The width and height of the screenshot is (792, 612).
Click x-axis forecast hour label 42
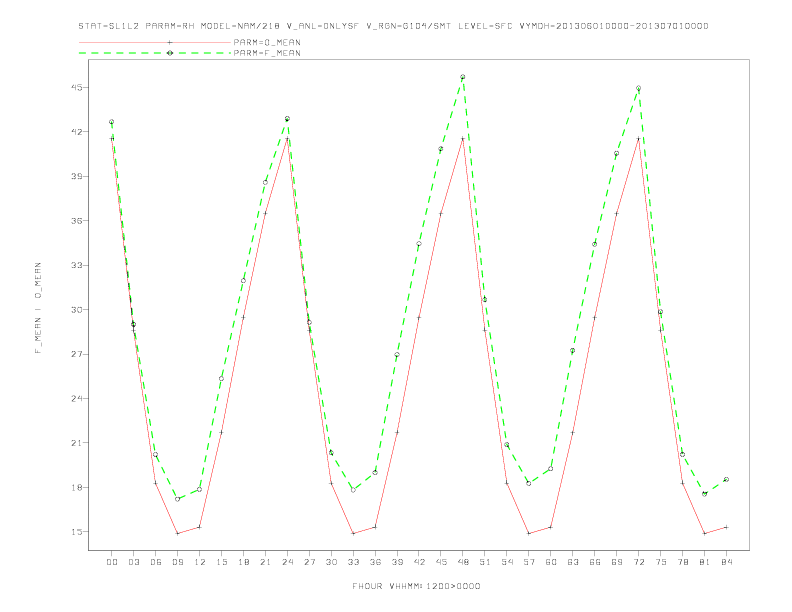[x=419, y=562]
